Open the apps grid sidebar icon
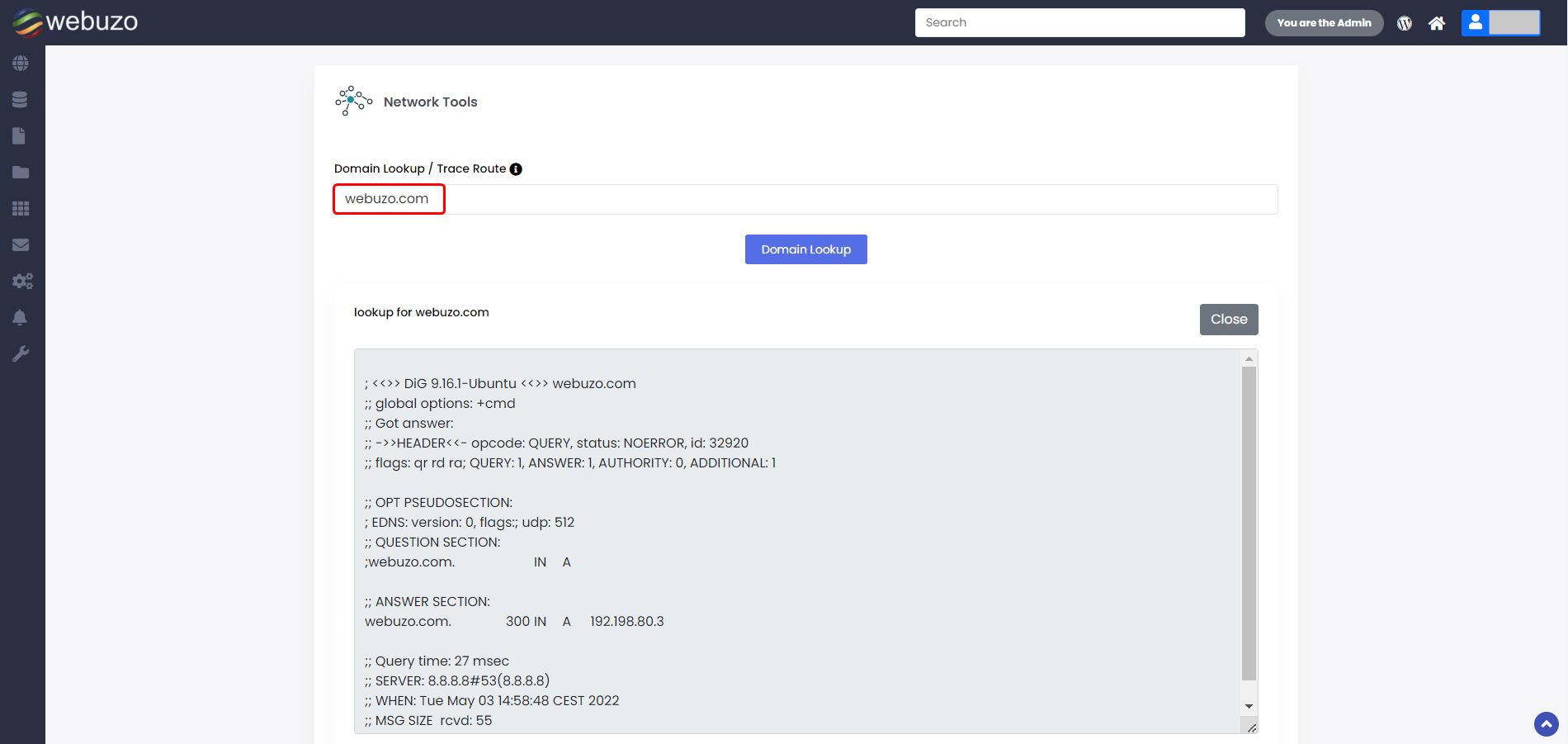This screenshot has width=1568, height=744. click(x=21, y=209)
